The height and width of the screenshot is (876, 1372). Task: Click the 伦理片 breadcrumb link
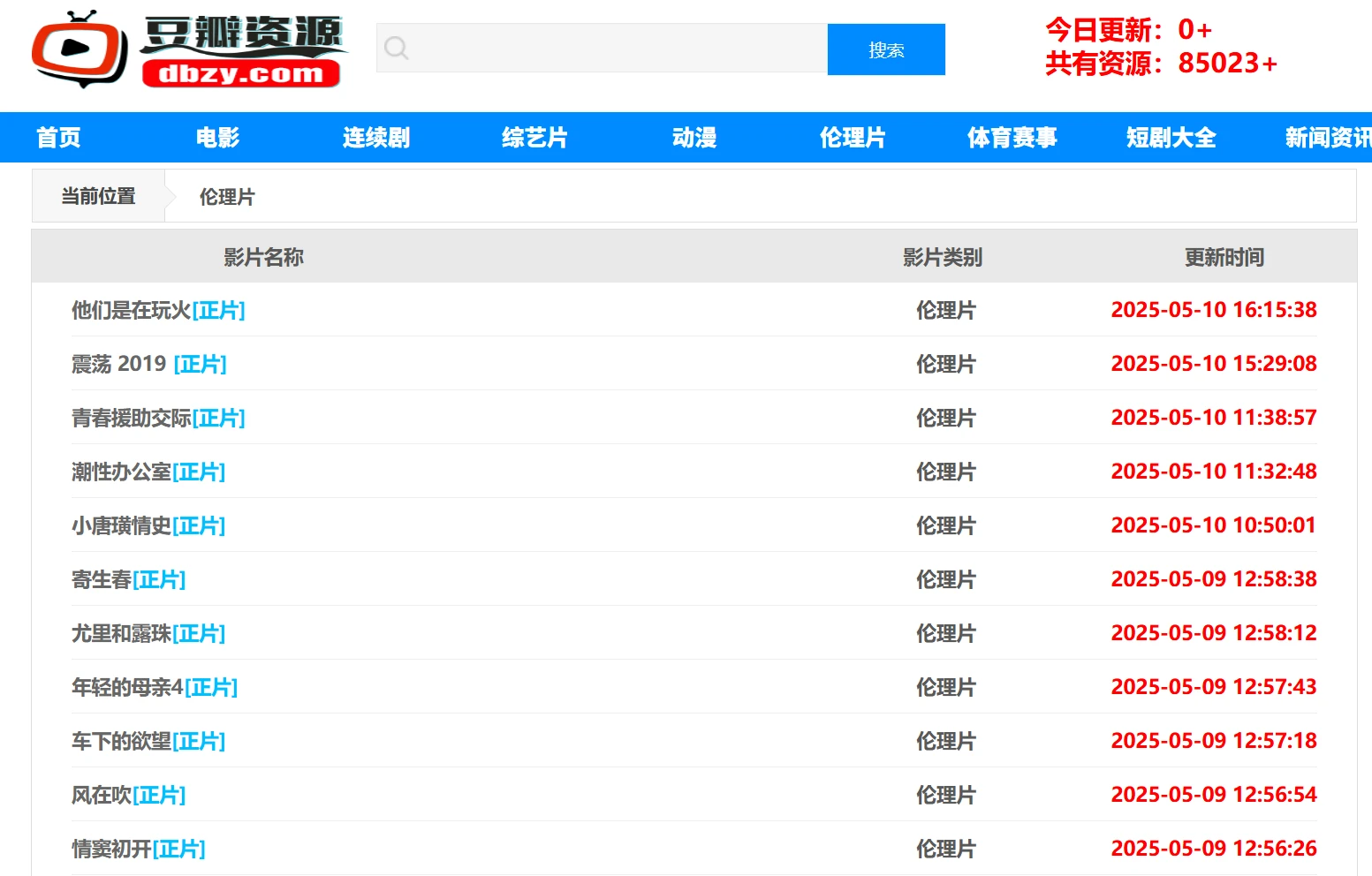point(227,197)
